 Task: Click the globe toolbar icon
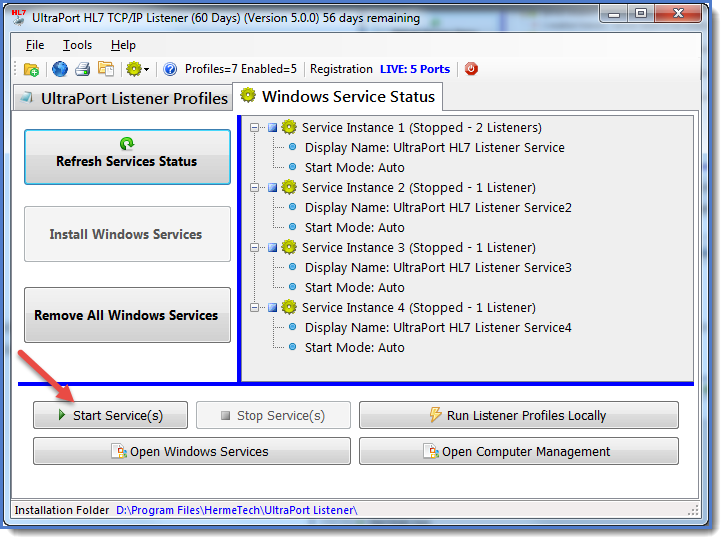tap(60, 69)
